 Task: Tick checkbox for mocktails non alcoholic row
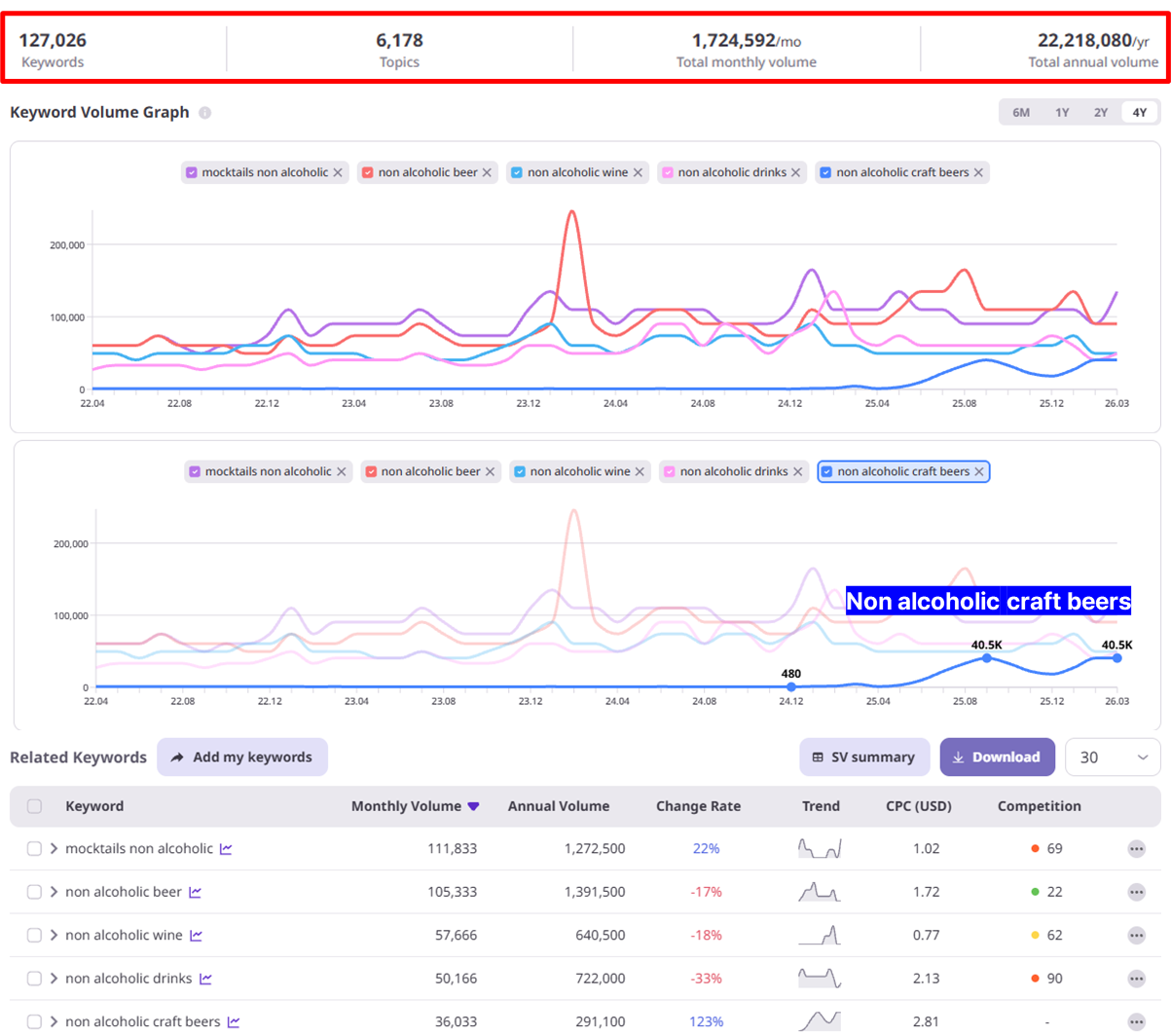(34, 849)
